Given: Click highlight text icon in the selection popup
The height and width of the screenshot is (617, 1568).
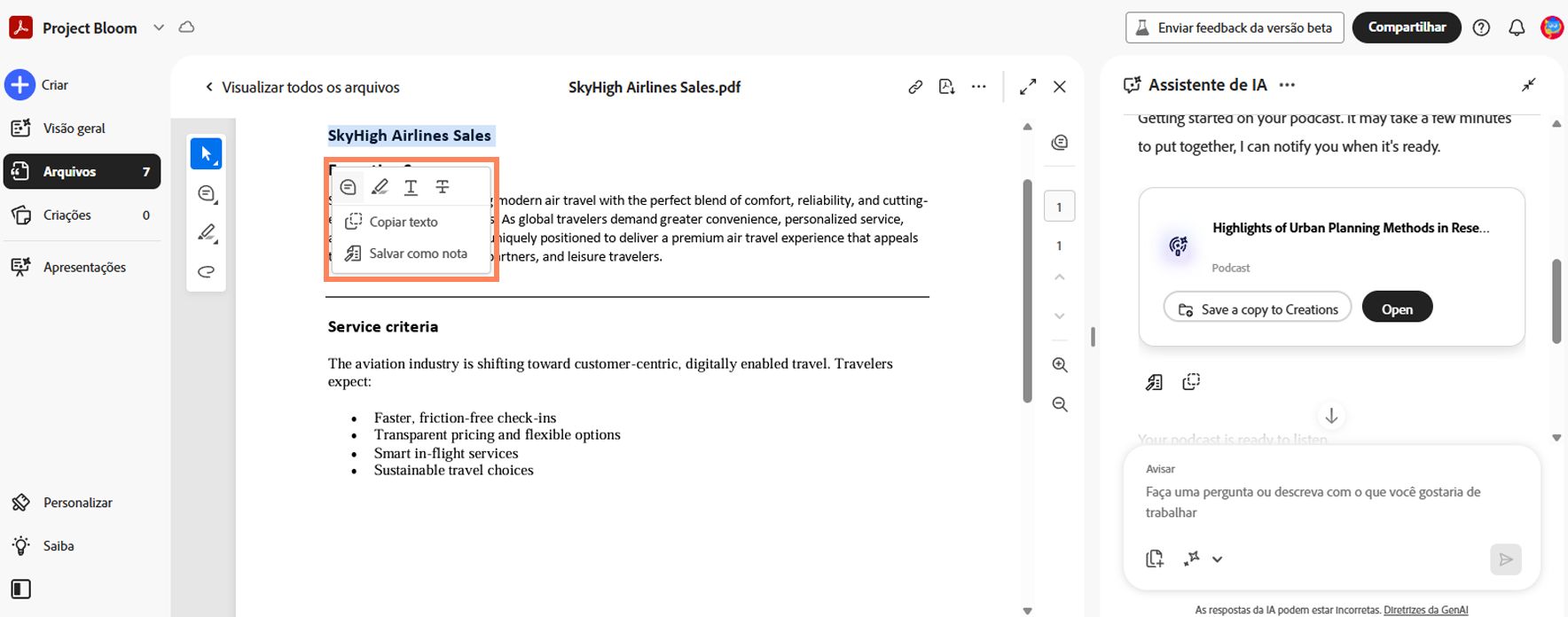Looking at the screenshot, I should (380, 187).
